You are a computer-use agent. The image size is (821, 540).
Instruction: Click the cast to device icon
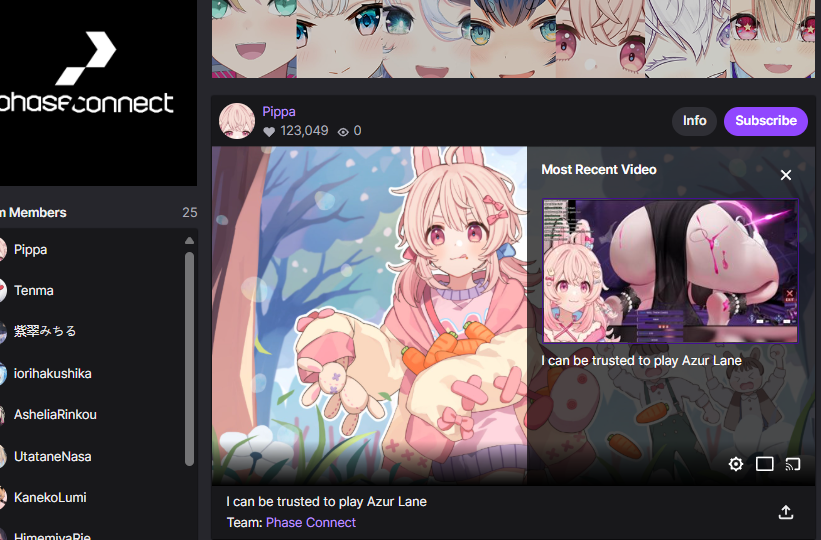click(793, 464)
